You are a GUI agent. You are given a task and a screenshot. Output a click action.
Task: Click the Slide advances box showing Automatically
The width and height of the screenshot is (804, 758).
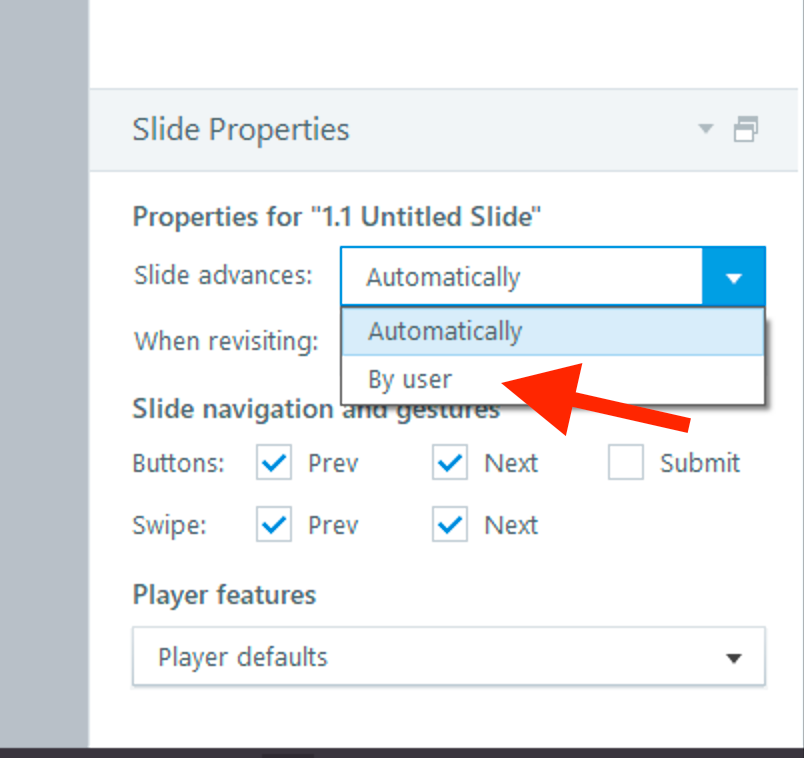point(520,277)
